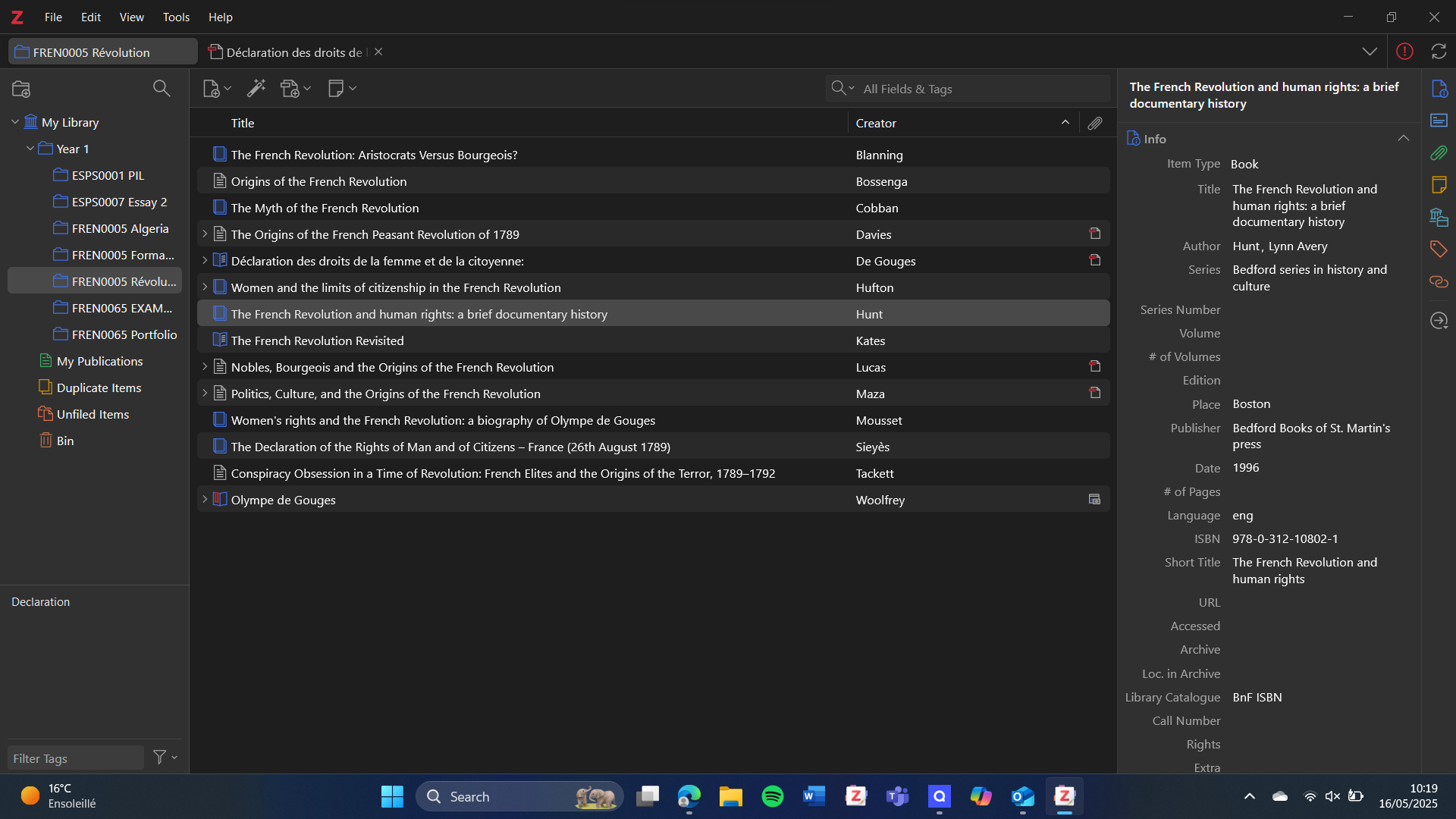Image resolution: width=1456 pixels, height=819 pixels.
Task: Open the Add Attachment toolbar icon
Action: (290, 89)
